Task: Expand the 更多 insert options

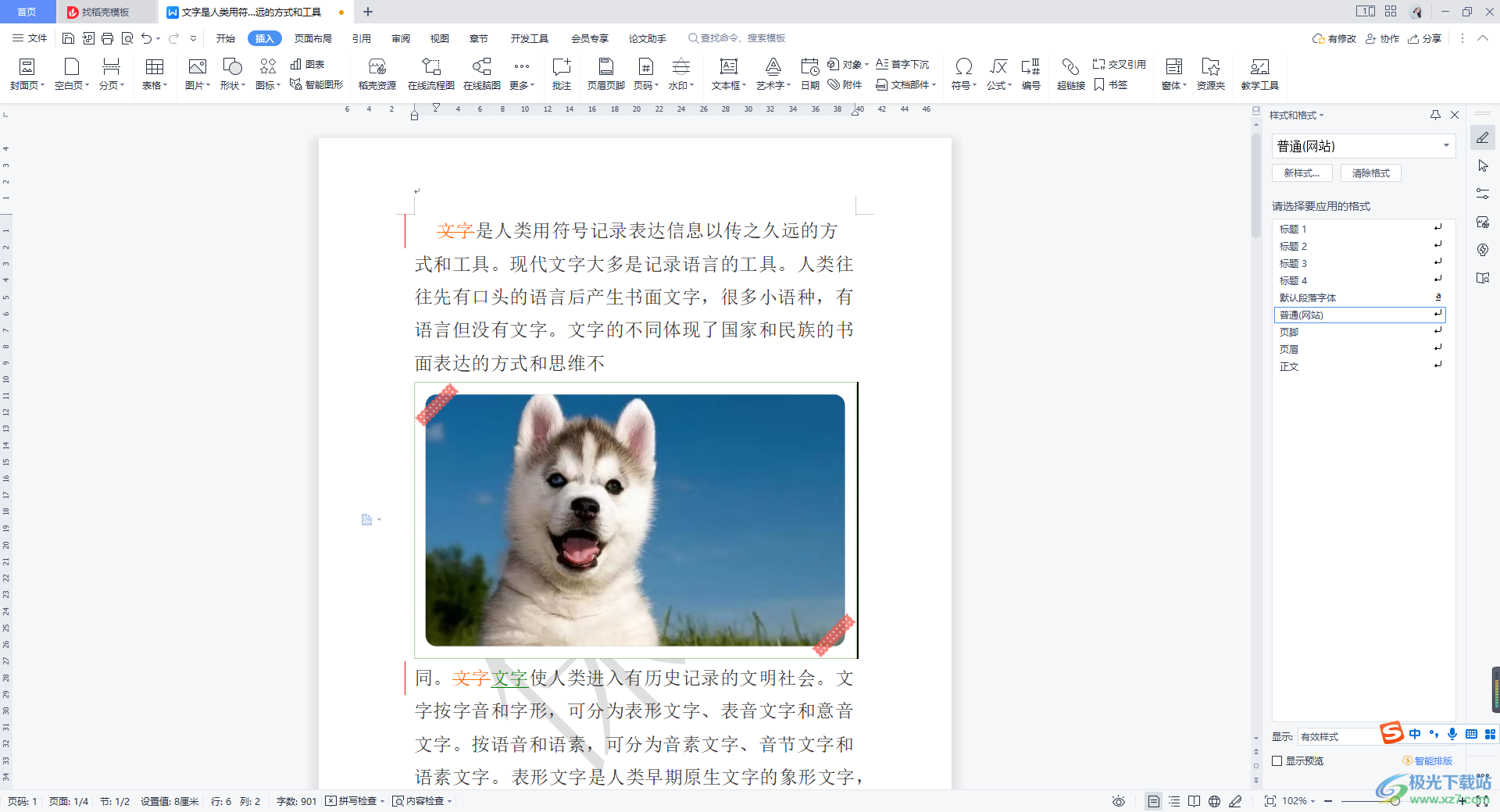Action: click(x=522, y=74)
